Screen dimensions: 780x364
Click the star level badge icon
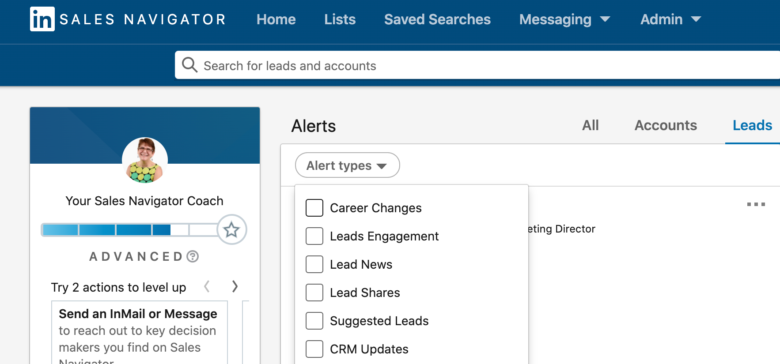click(231, 230)
